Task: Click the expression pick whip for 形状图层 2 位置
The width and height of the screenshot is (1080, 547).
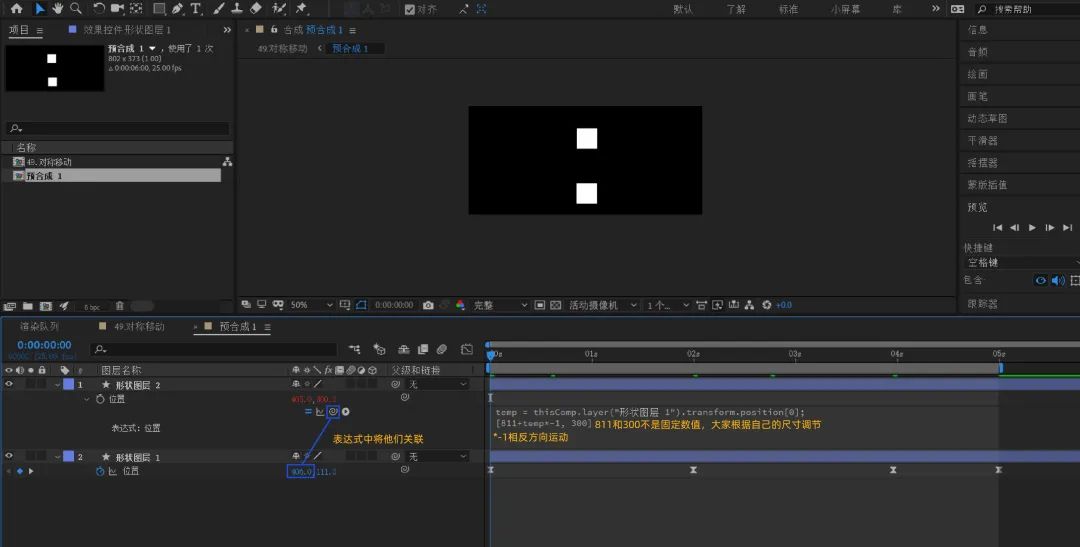Action: [x=333, y=412]
